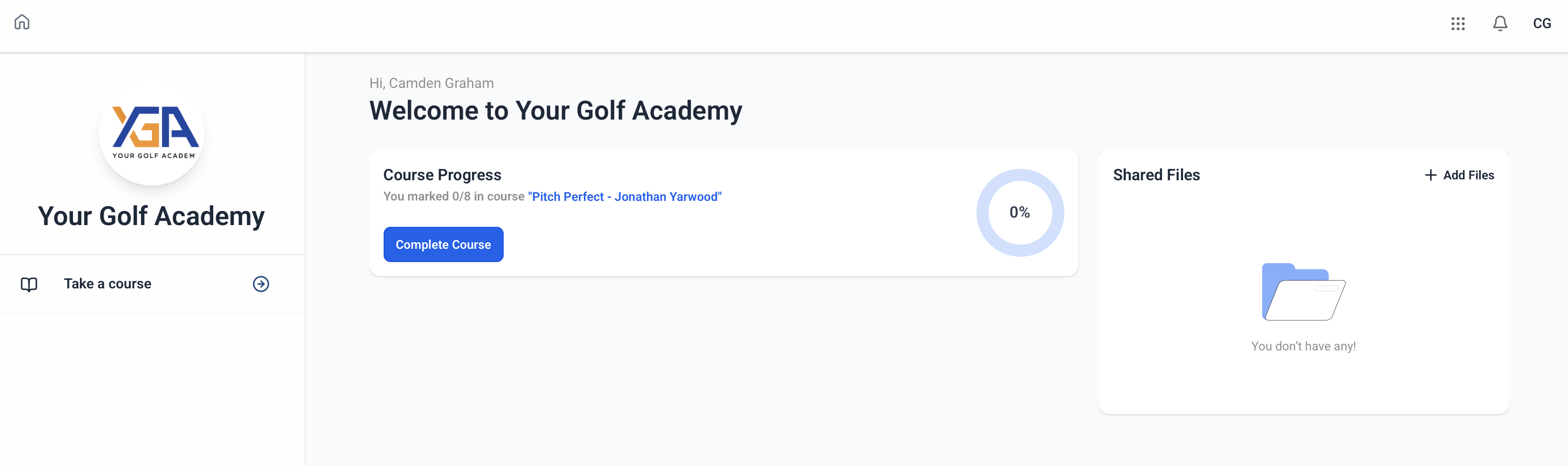The image size is (1568, 466).
Task: Click the Hi, Camden Graham greeting text
Action: pyautogui.click(x=432, y=83)
